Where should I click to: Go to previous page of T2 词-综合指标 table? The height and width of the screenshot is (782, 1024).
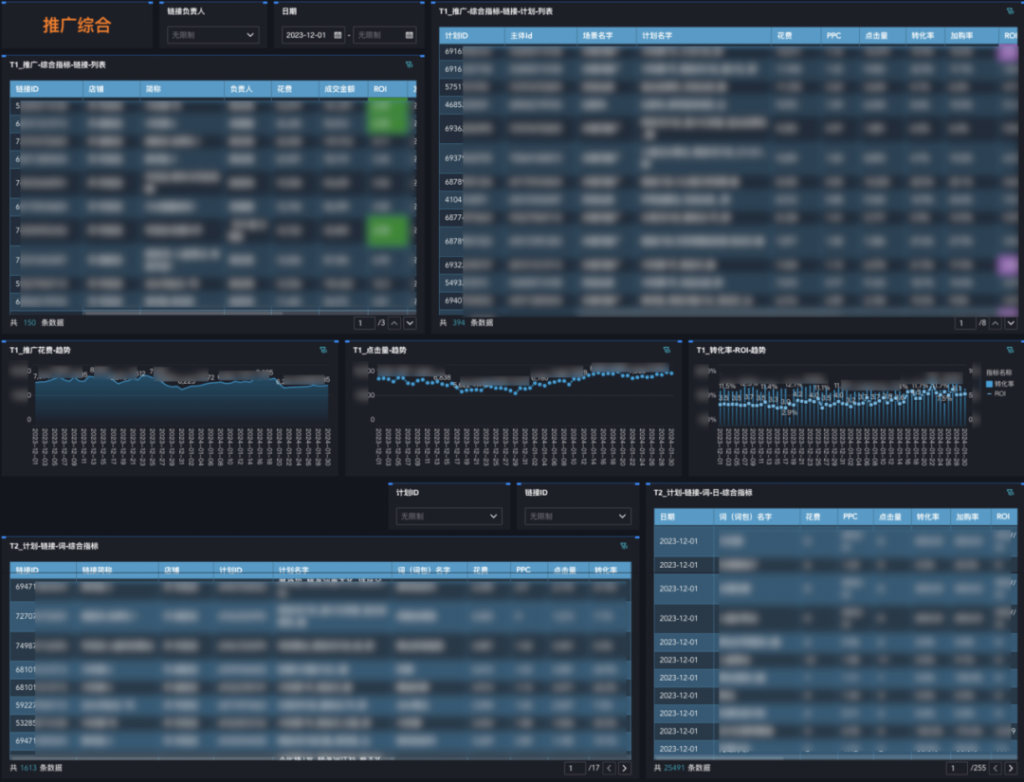tap(609, 768)
